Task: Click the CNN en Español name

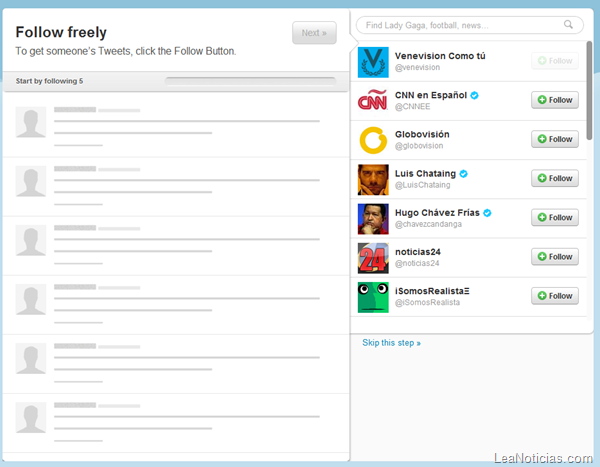Action: pos(431,95)
